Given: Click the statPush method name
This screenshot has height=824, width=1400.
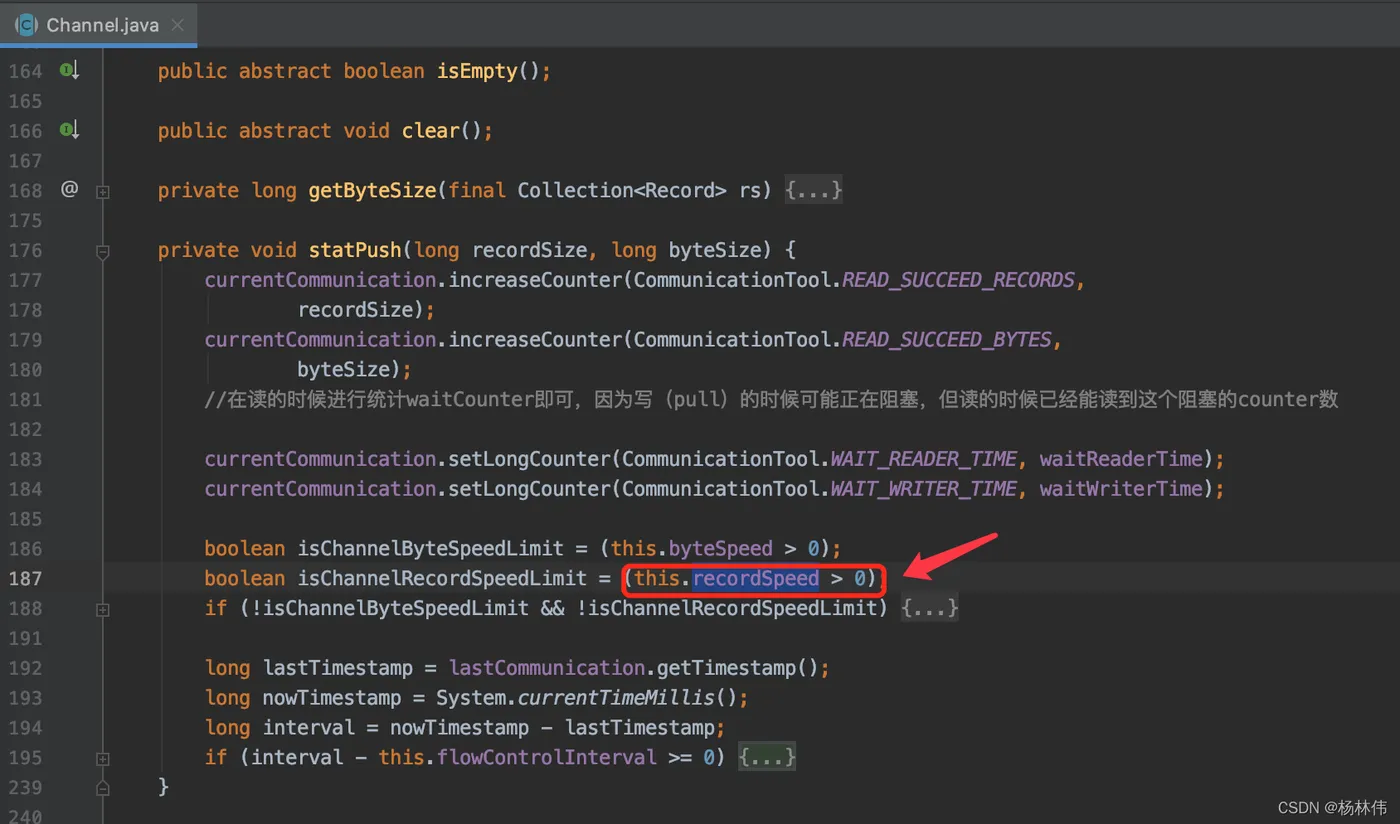Looking at the screenshot, I should pyautogui.click(x=356, y=250).
